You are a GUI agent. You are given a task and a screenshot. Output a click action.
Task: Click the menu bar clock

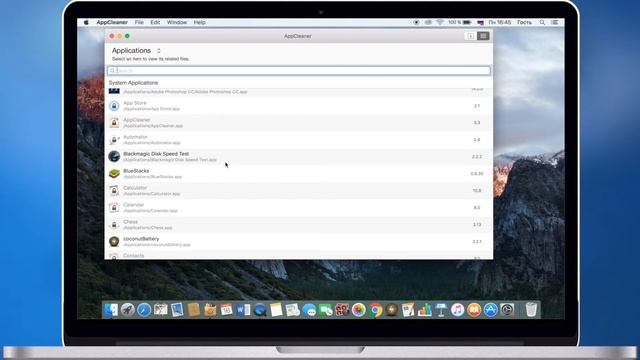point(500,22)
